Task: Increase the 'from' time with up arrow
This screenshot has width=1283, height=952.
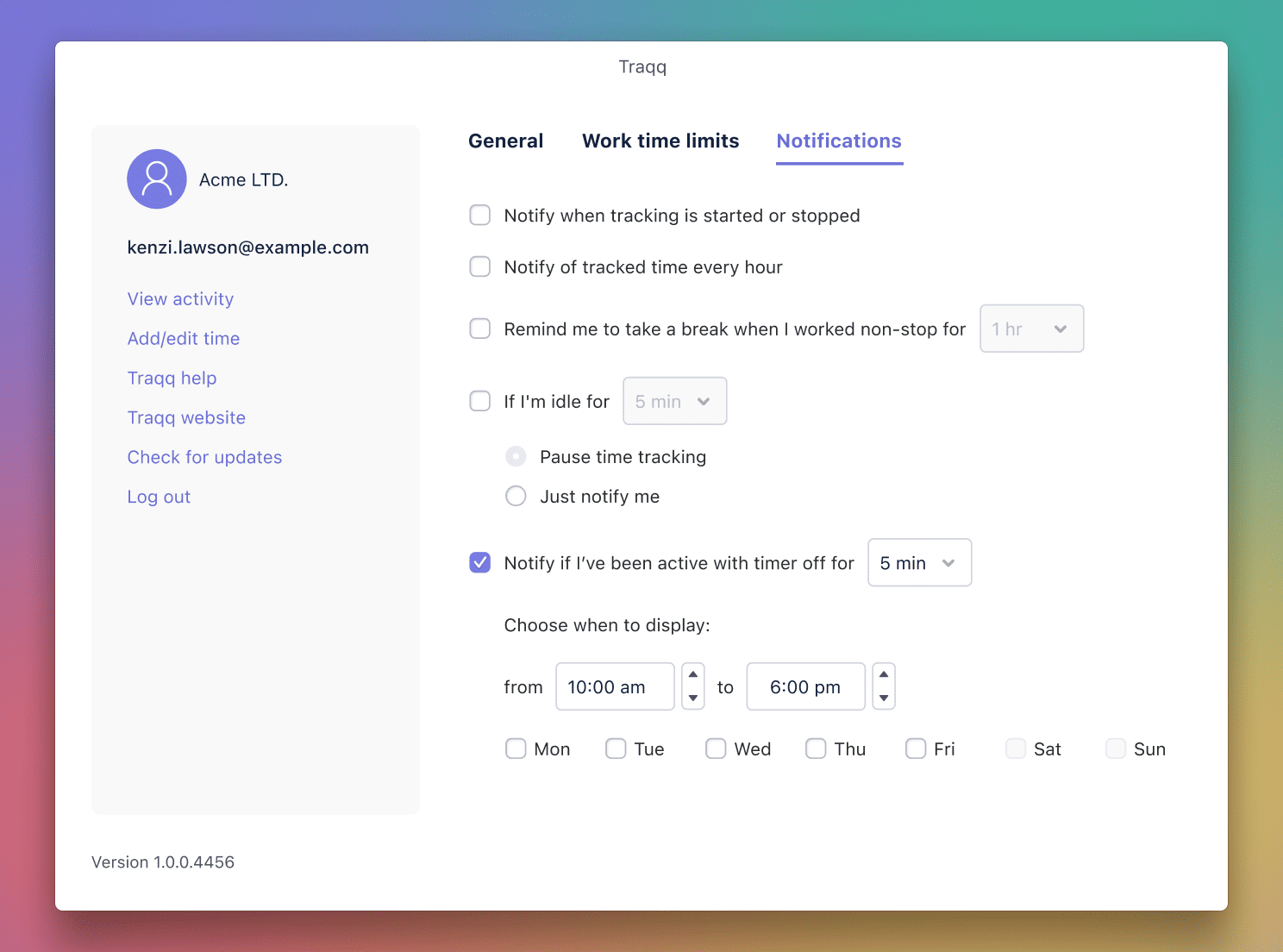Action: [x=693, y=674]
